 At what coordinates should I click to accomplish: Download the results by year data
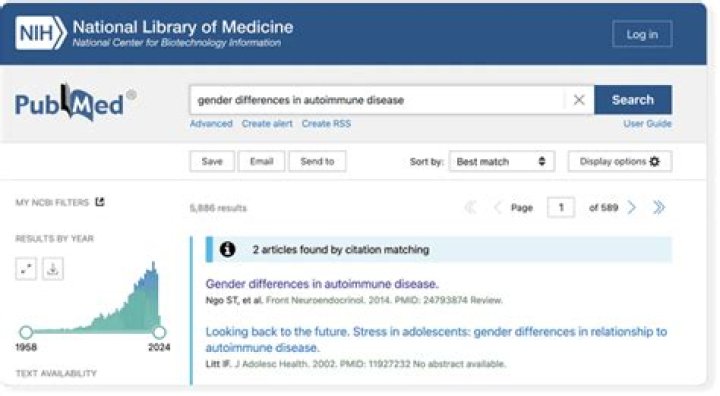pos(53,269)
